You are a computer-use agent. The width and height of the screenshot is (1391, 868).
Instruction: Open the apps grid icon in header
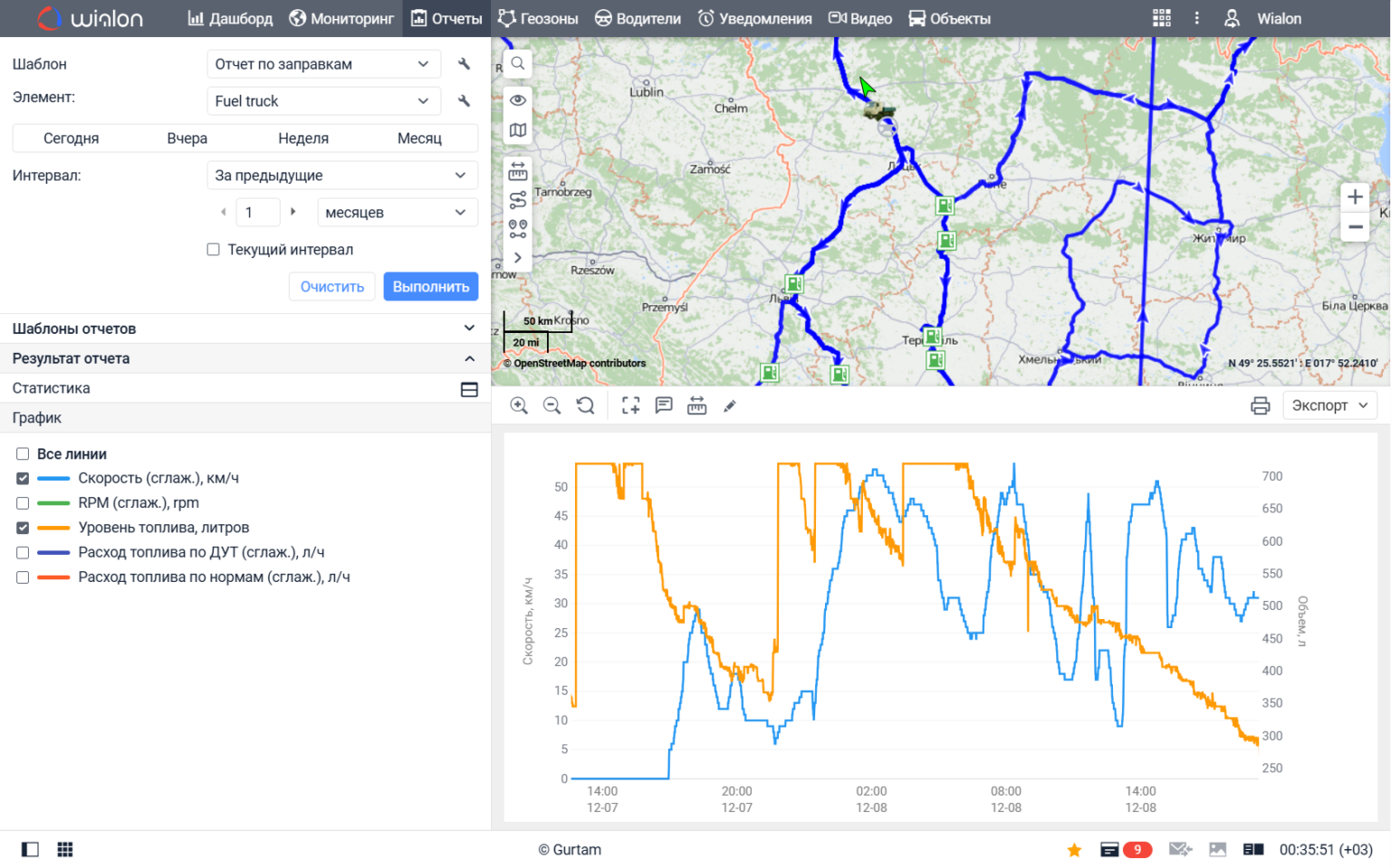(x=1161, y=18)
